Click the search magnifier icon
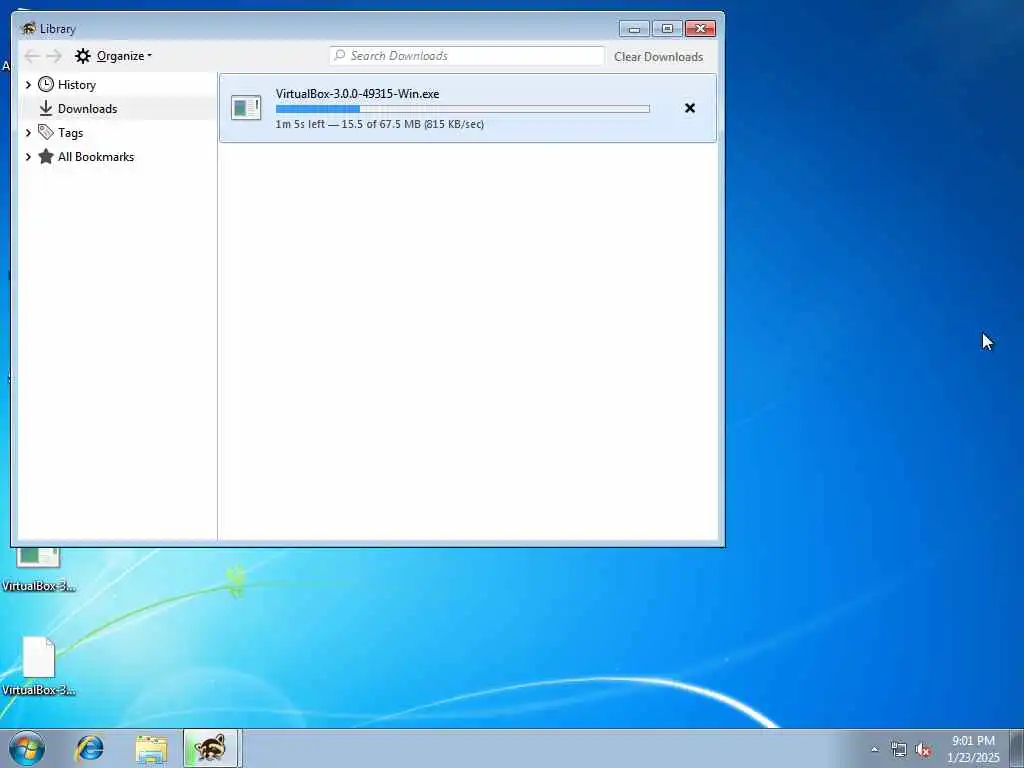 (x=340, y=56)
